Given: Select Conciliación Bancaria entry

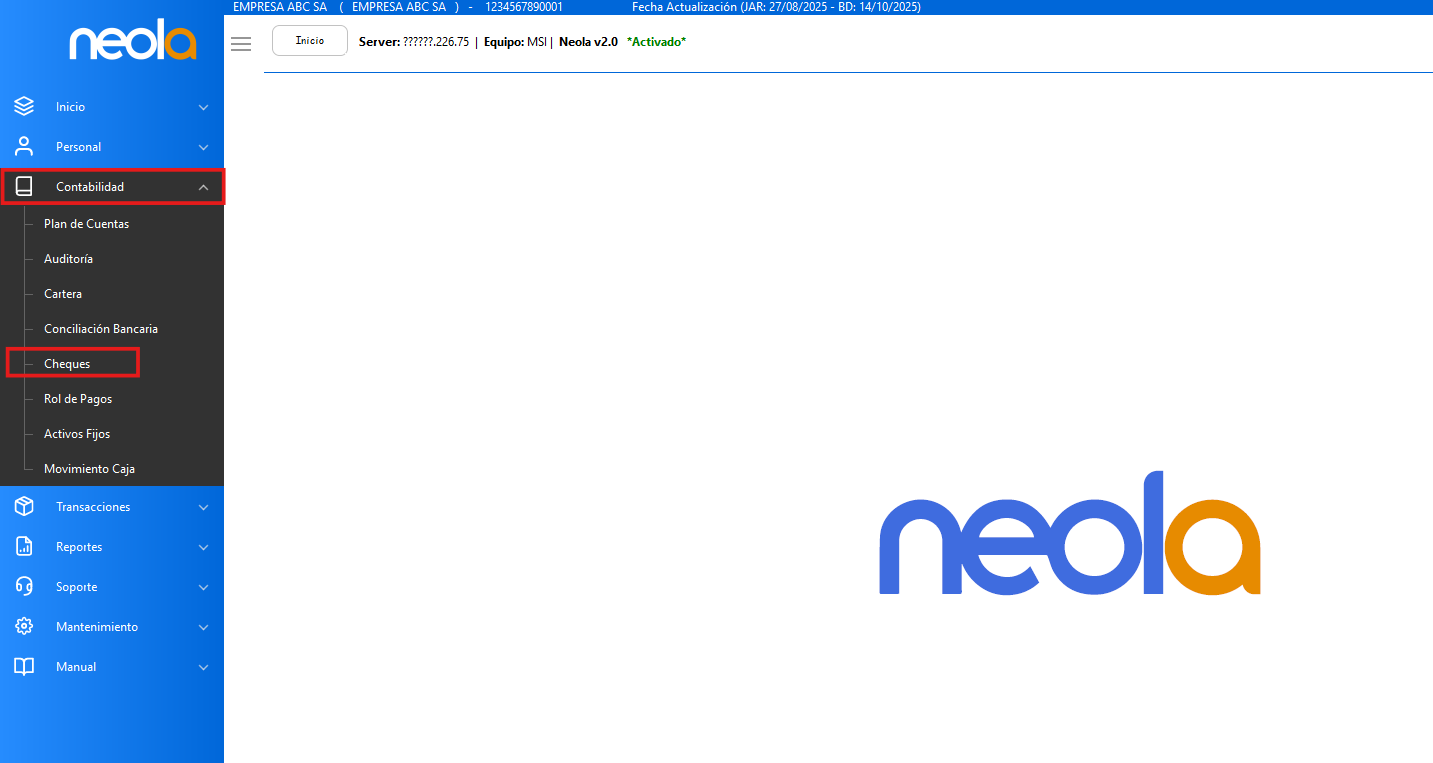Looking at the screenshot, I should pos(100,329).
